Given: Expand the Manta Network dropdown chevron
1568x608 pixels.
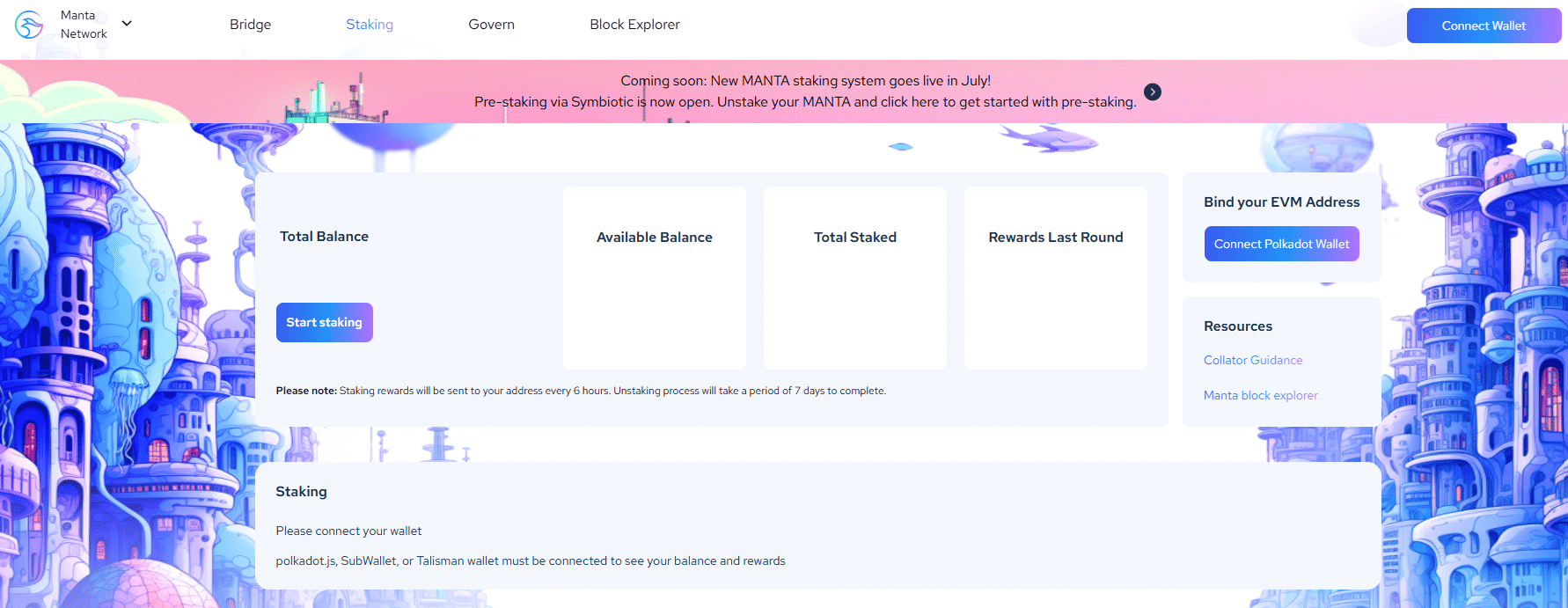Looking at the screenshot, I should [127, 24].
